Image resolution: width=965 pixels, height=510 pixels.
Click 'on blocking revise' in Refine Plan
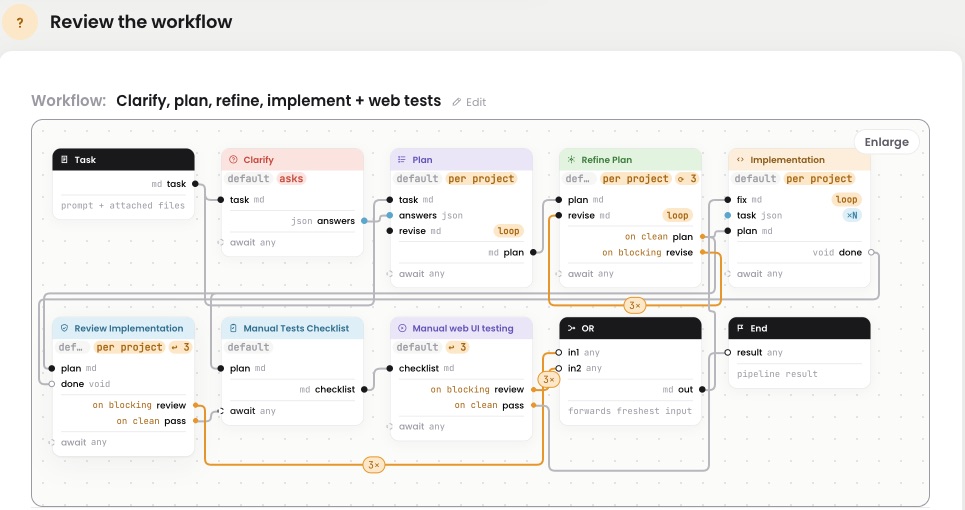coord(647,252)
